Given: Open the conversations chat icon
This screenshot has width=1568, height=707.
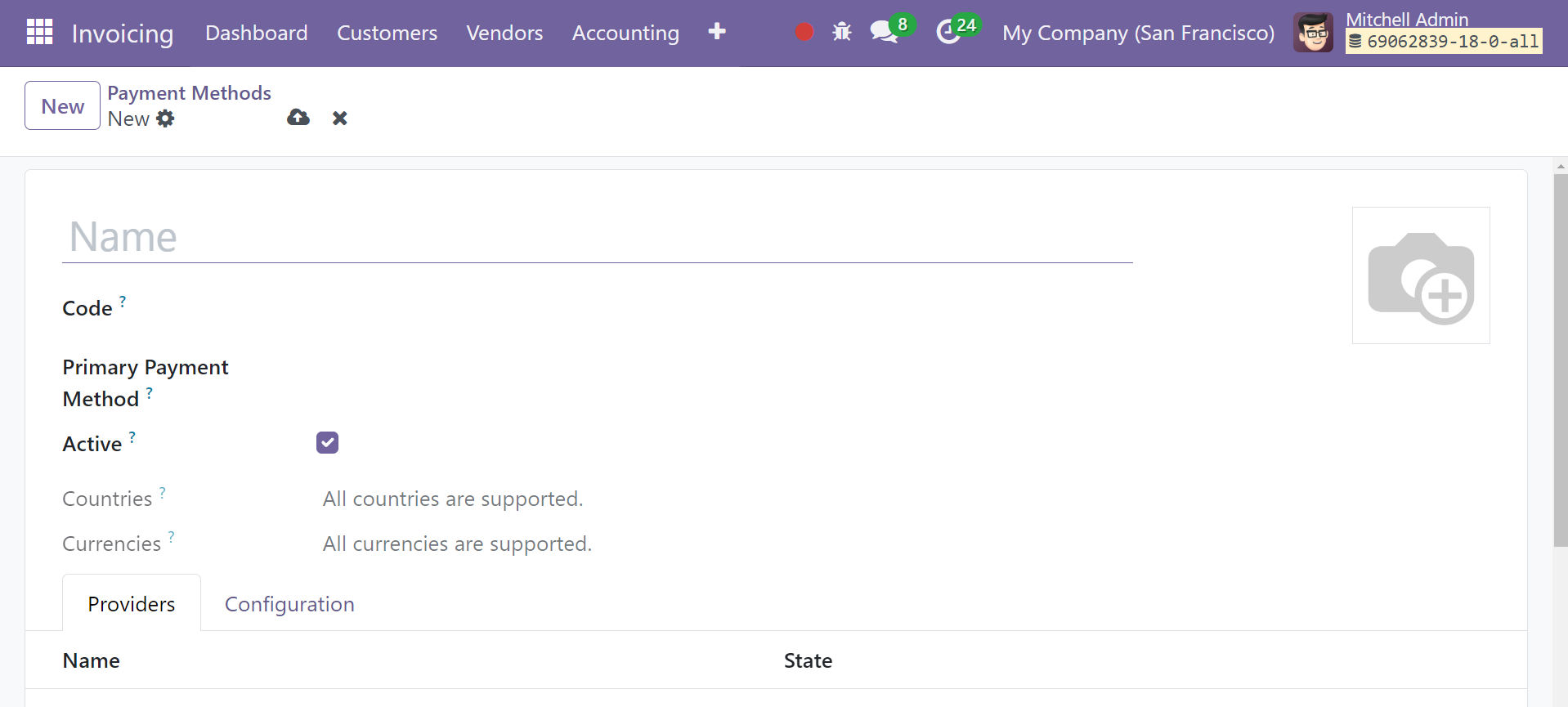Looking at the screenshot, I should (884, 32).
